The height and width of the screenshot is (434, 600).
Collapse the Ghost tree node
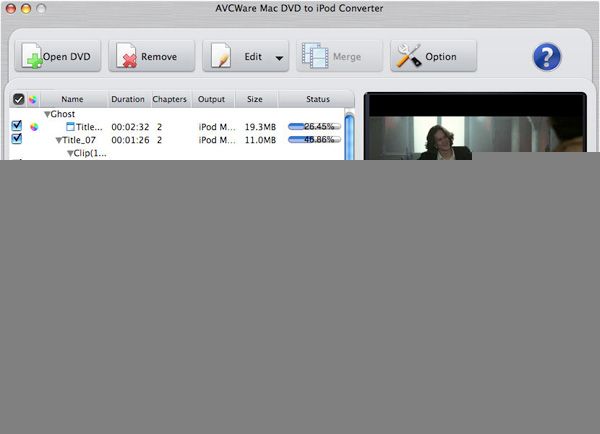pyautogui.click(x=47, y=114)
